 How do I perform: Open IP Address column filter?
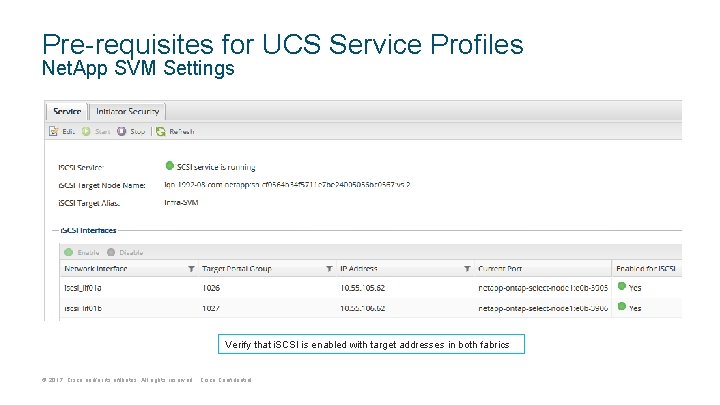467,269
